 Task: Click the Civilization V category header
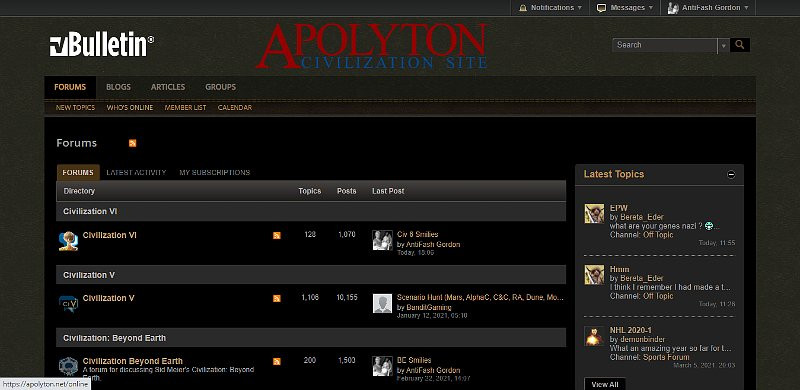click(311, 275)
